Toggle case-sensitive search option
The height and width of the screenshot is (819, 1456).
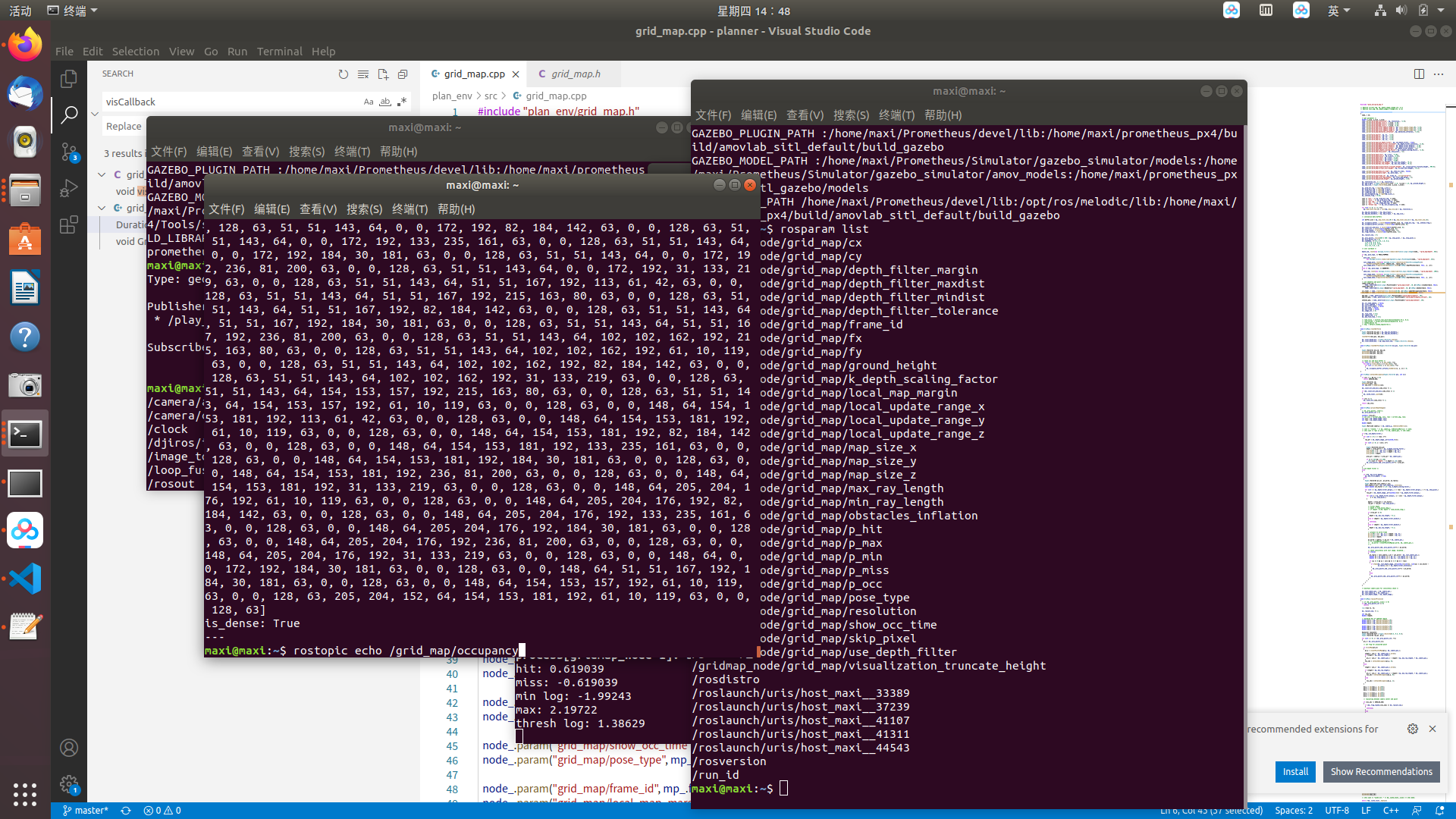pyautogui.click(x=369, y=101)
